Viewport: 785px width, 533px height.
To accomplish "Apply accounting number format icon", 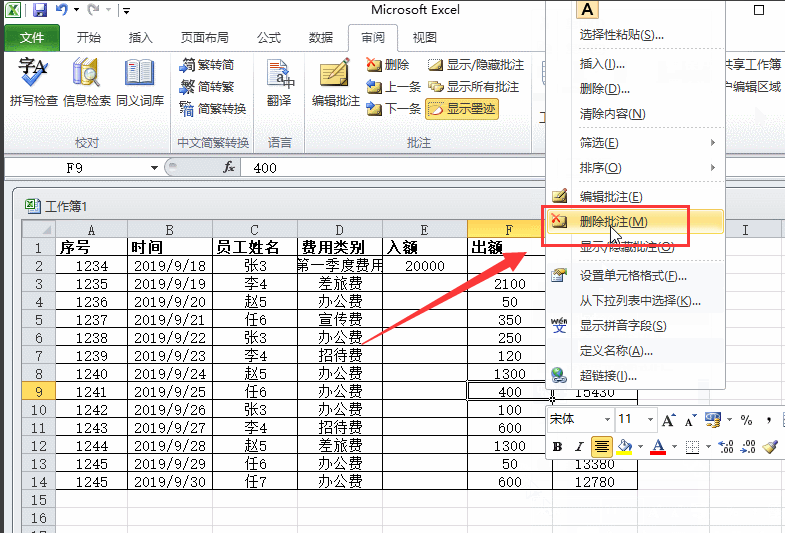I will 712,420.
